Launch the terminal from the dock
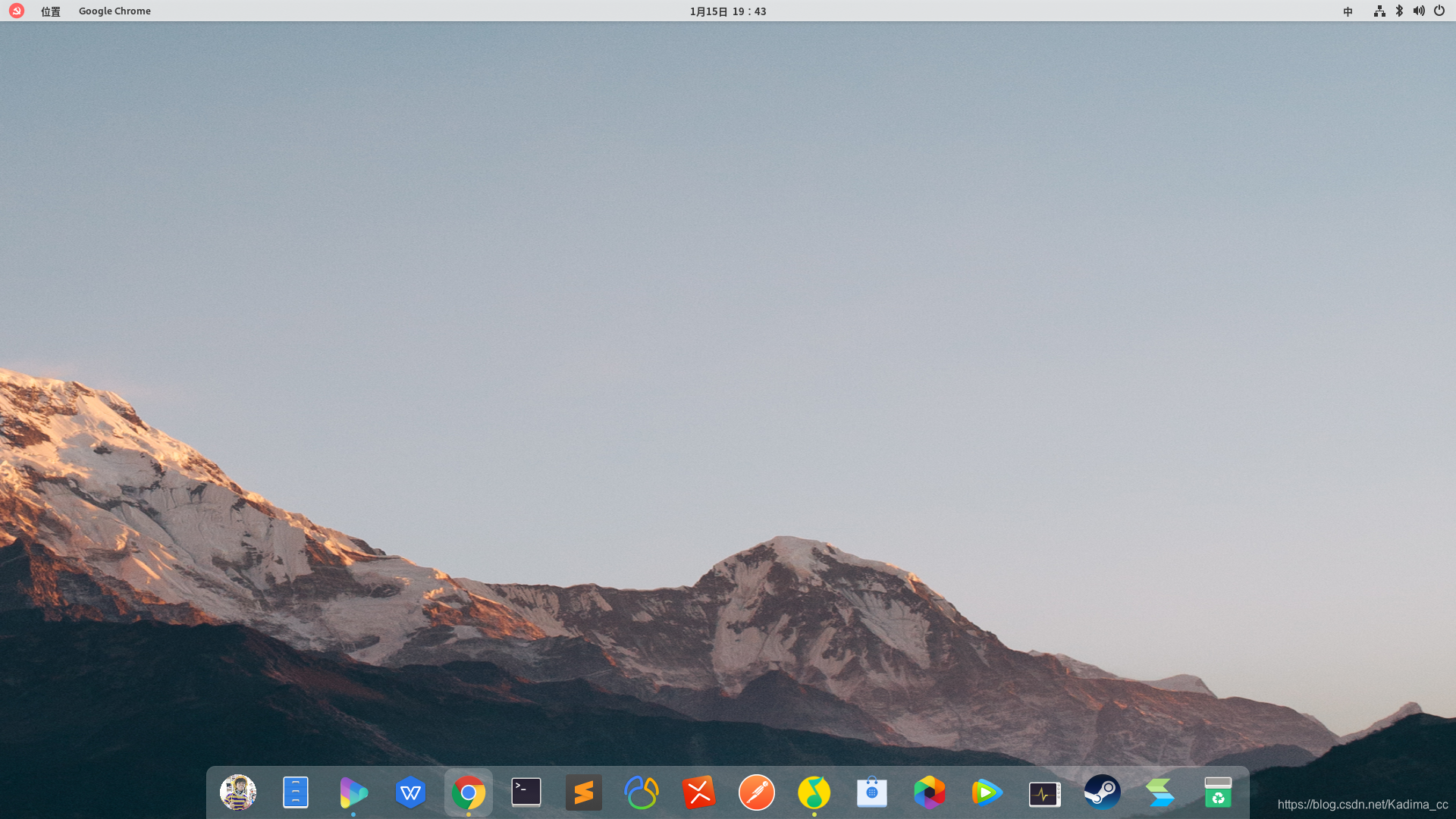The image size is (1456, 819). click(x=526, y=792)
